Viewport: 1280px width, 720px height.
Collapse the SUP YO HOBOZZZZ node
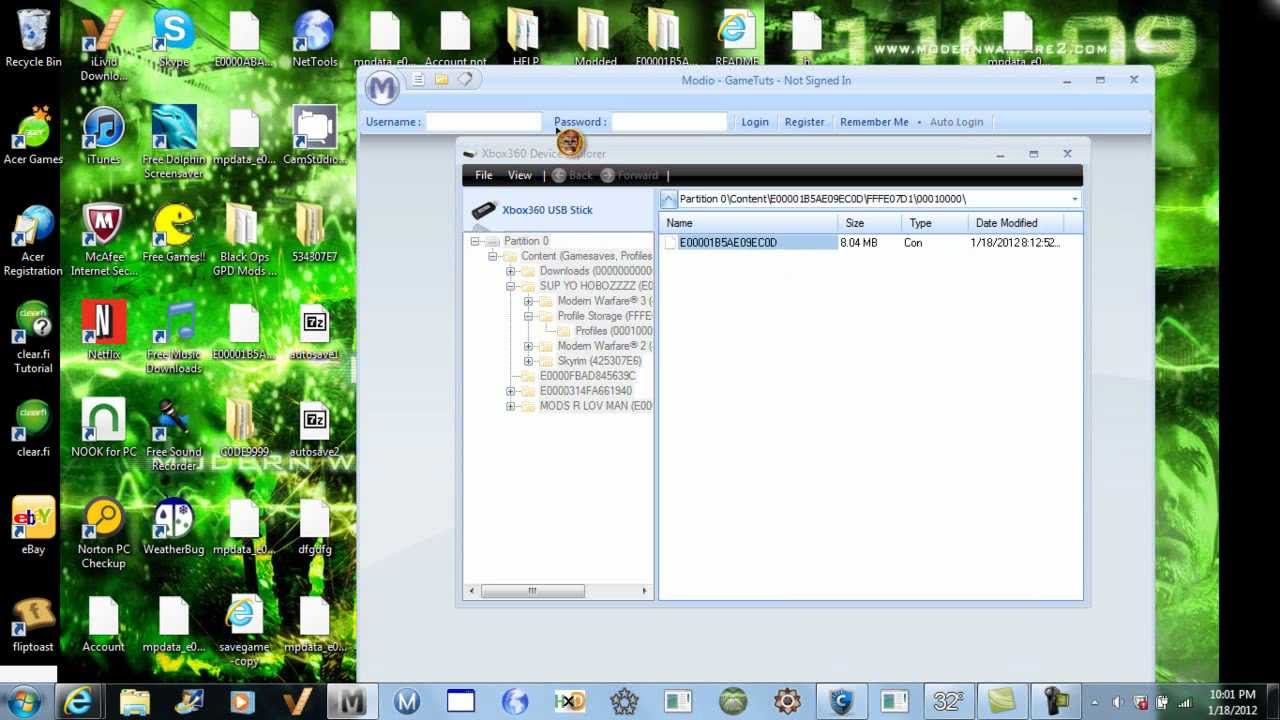click(511, 286)
